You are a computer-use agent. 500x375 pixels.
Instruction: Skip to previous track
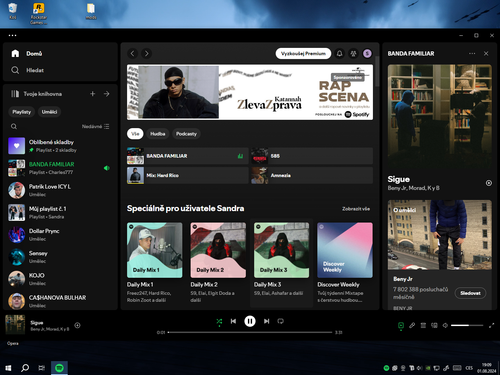233,321
